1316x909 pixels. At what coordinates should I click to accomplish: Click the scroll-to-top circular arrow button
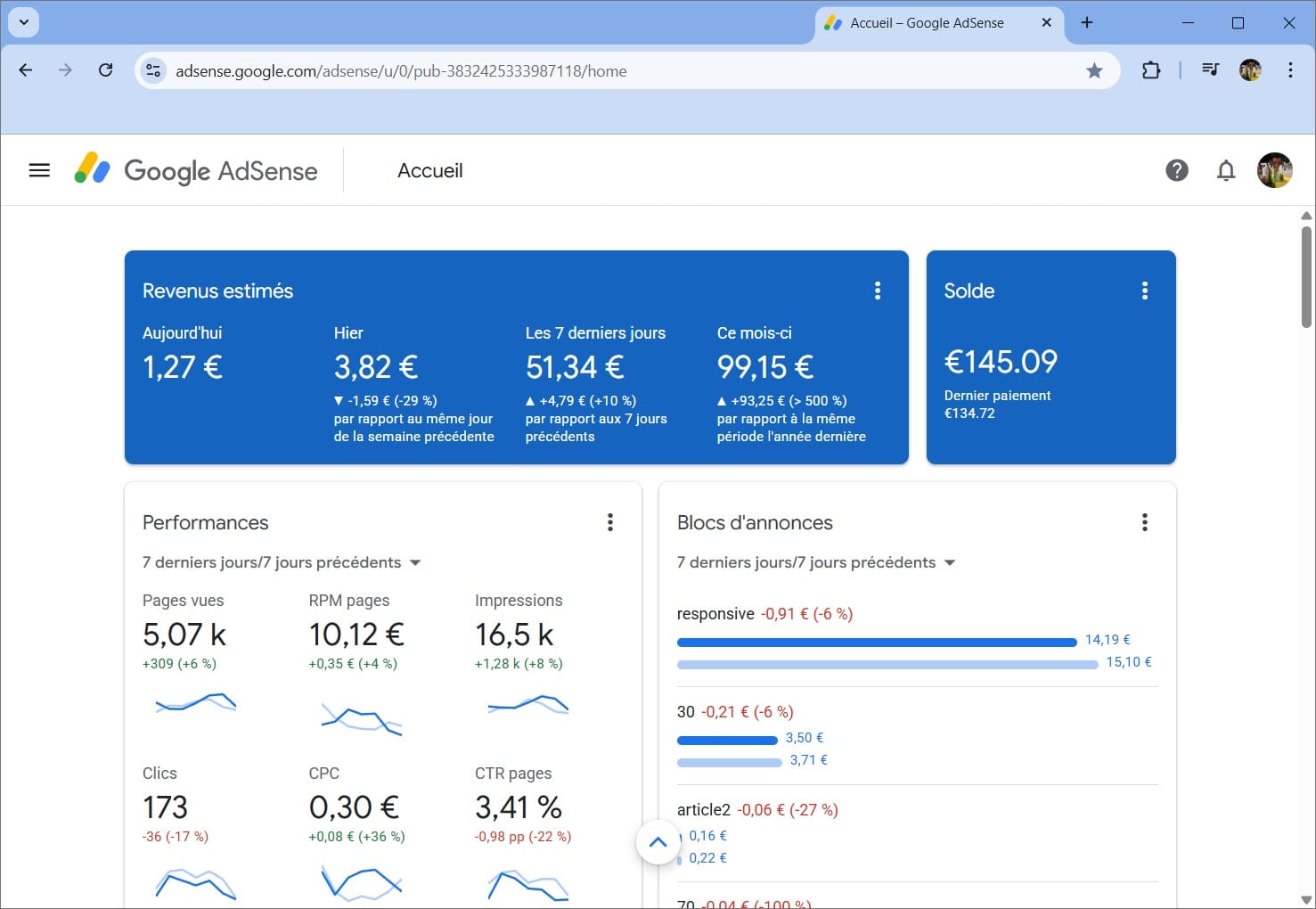658,841
